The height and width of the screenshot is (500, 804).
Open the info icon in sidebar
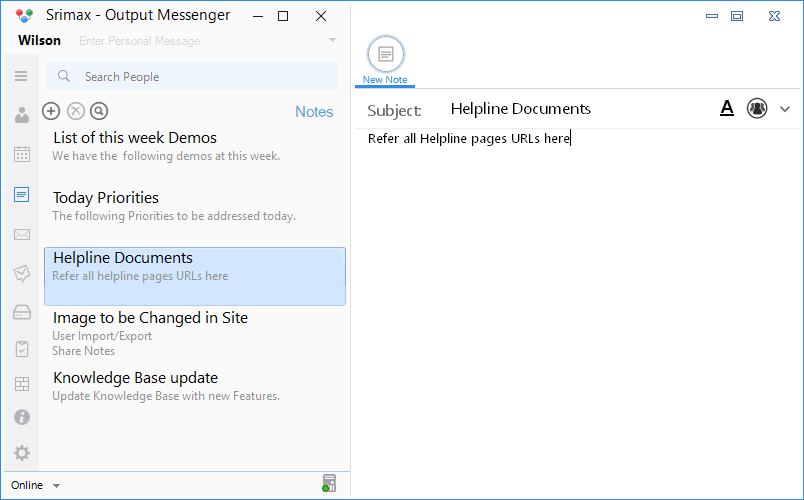click(22, 417)
